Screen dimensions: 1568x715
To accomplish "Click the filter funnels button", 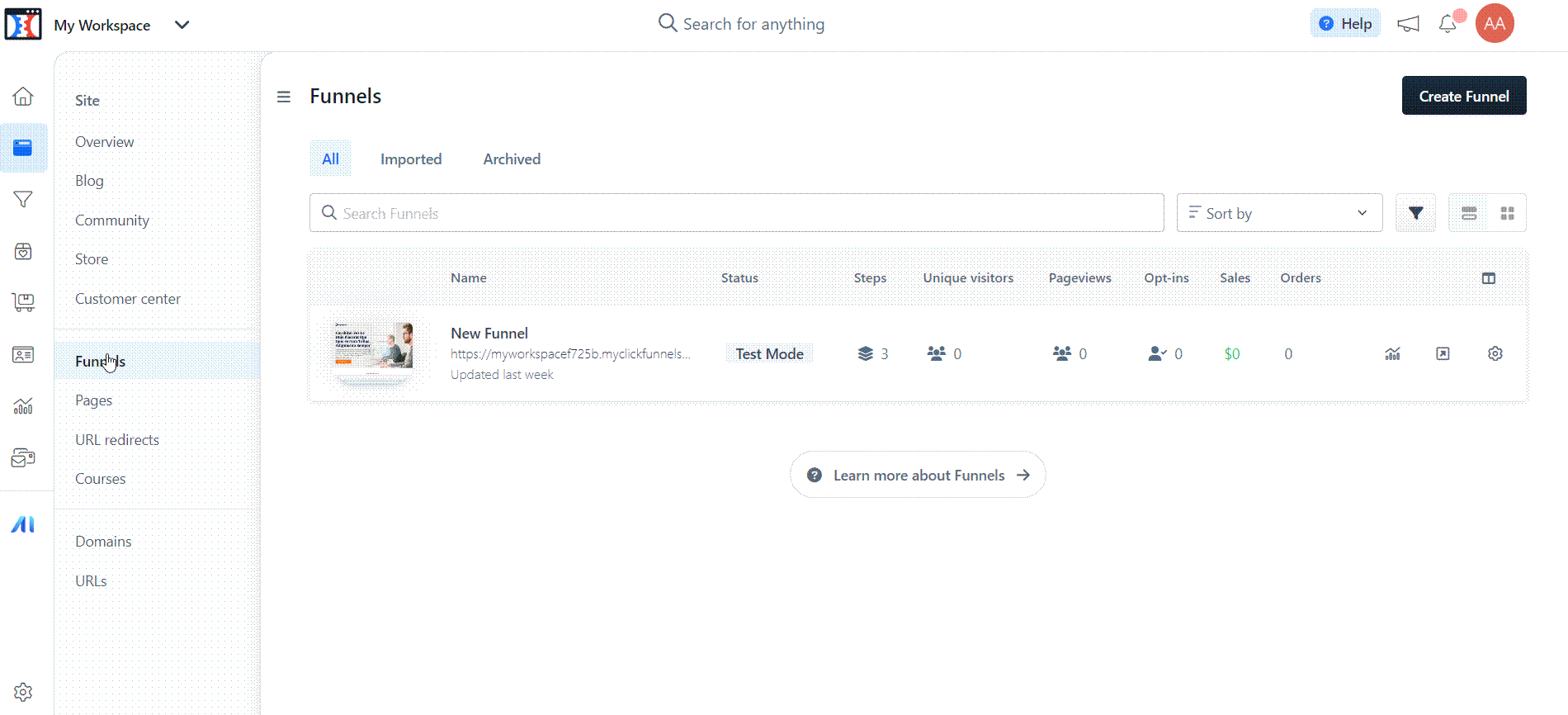I will click(x=1415, y=213).
